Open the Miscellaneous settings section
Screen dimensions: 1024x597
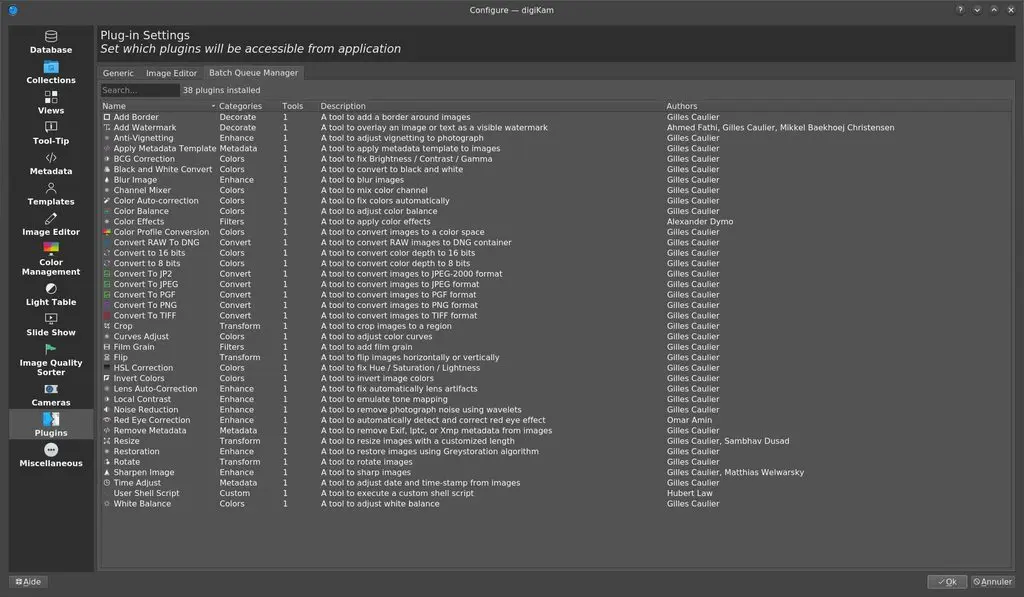(x=50, y=456)
